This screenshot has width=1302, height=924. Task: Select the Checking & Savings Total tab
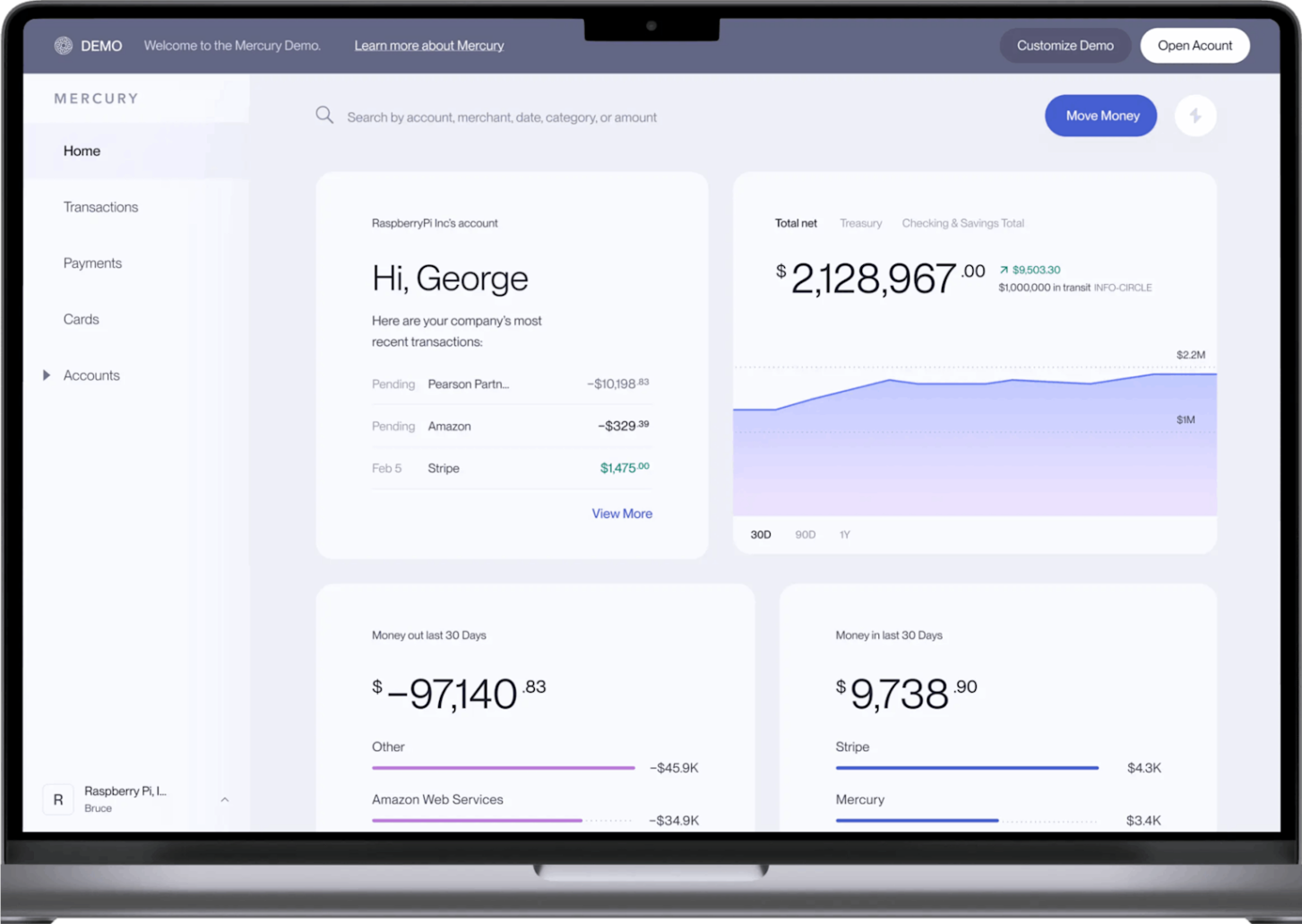[x=962, y=223]
